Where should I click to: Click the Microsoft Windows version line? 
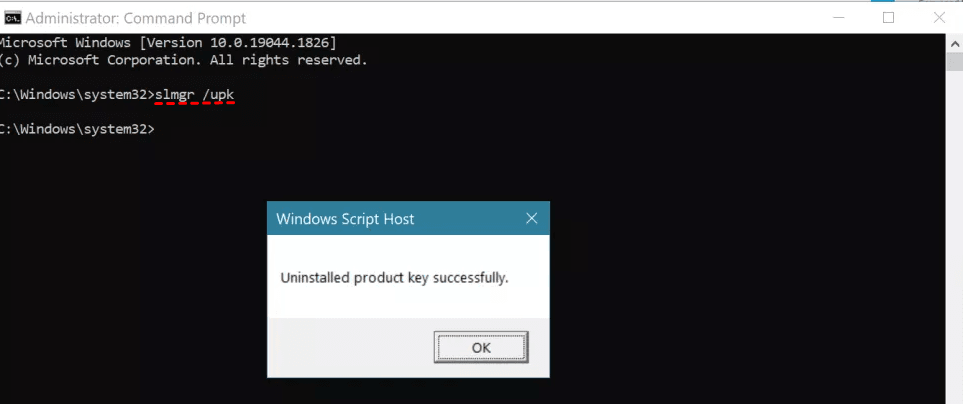click(168, 42)
